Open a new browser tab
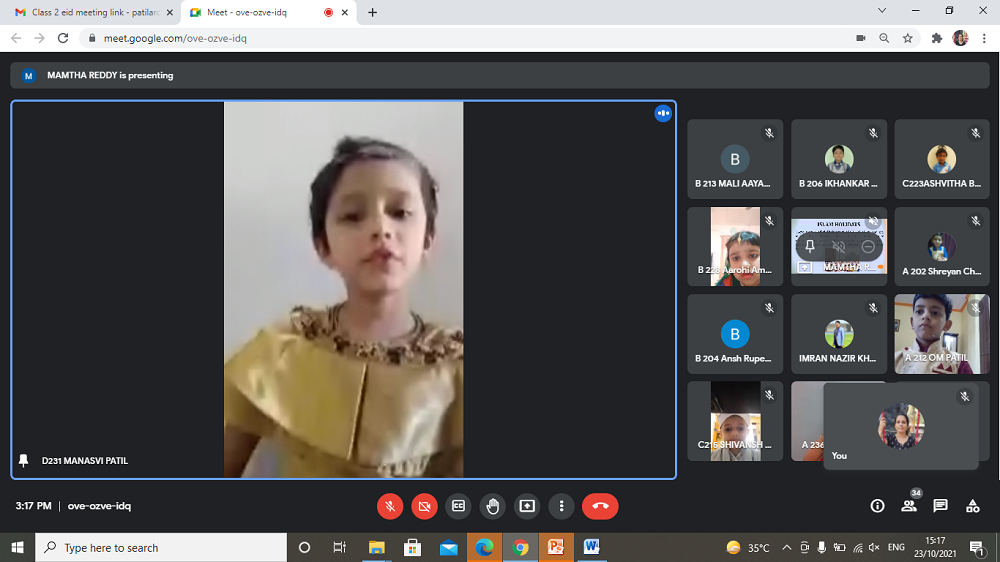 pyautogui.click(x=373, y=12)
